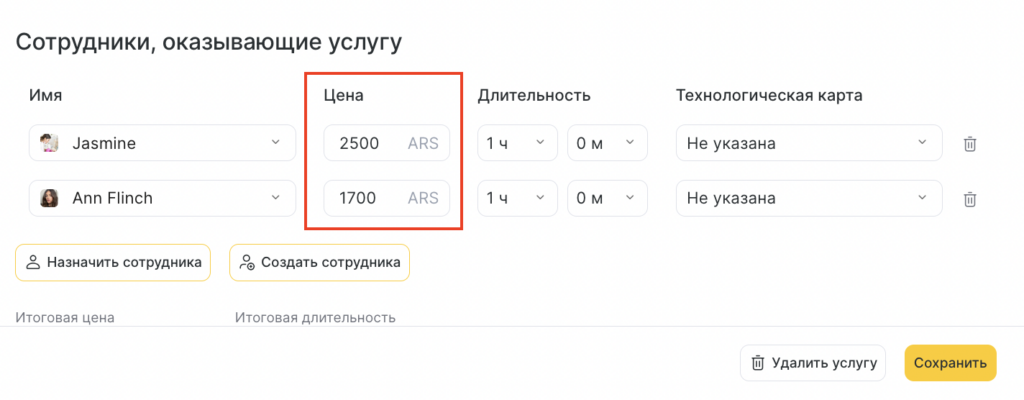Click the chevron arrow in Jasmine name field

tap(276, 143)
